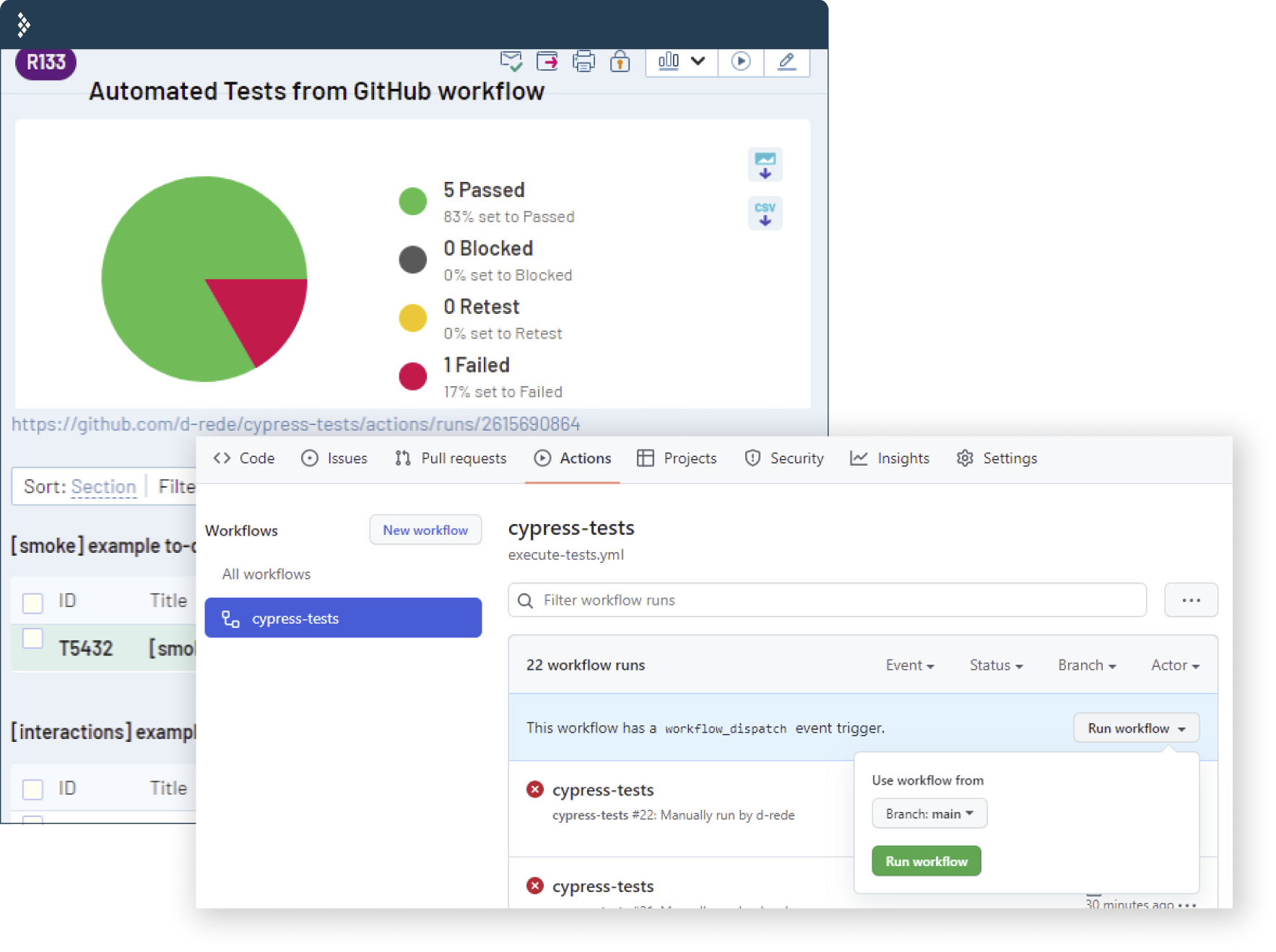Open the bar chart reports dropdown
This screenshot has width=1276, height=952.
pyautogui.click(x=681, y=61)
